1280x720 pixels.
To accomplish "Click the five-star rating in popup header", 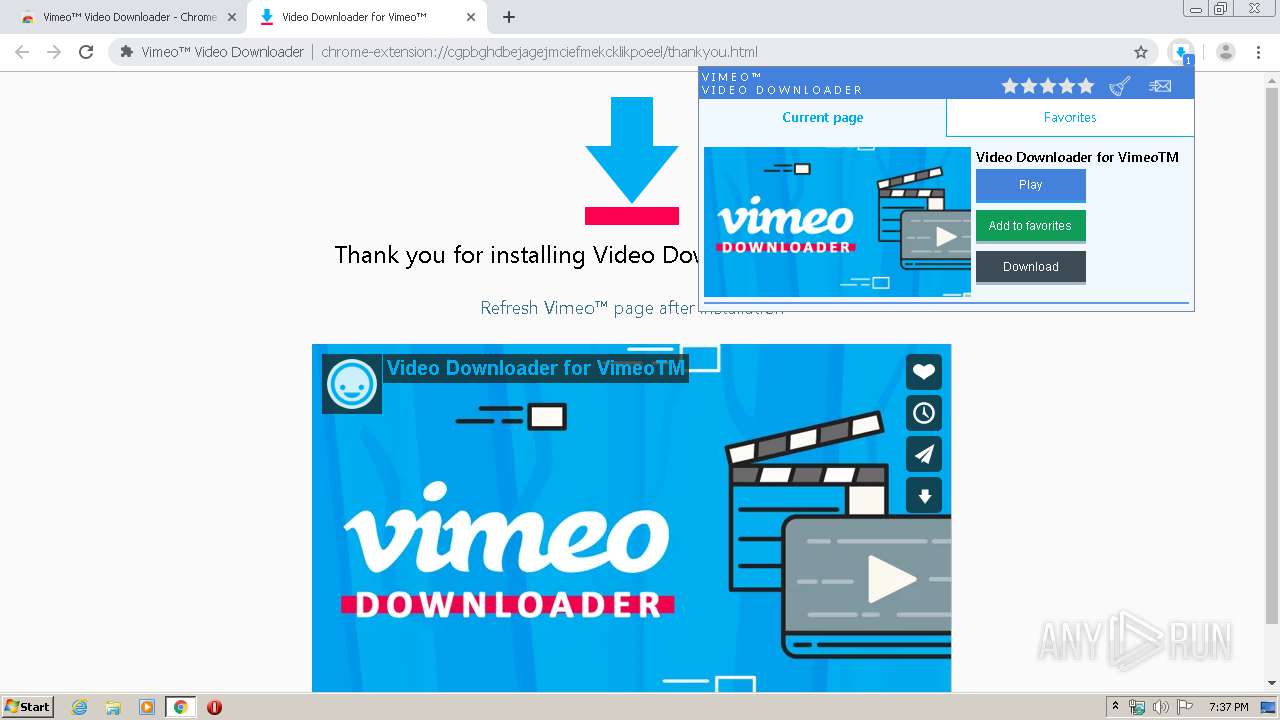I will pyautogui.click(x=1048, y=86).
